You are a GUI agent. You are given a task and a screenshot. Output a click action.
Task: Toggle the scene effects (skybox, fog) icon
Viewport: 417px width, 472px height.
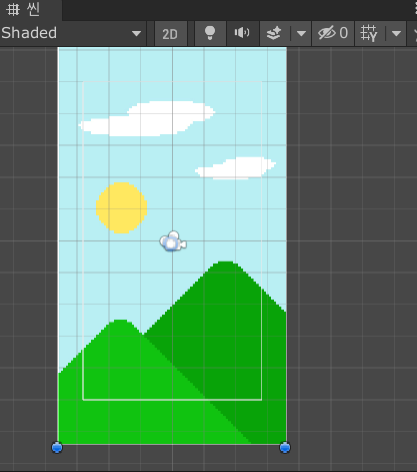tap(274, 33)
